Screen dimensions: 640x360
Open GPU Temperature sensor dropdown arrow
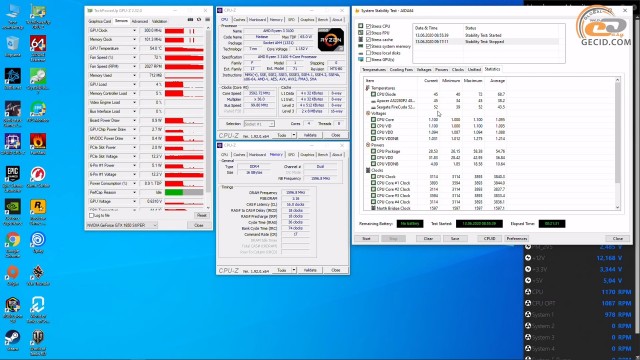tap(134, 49)
